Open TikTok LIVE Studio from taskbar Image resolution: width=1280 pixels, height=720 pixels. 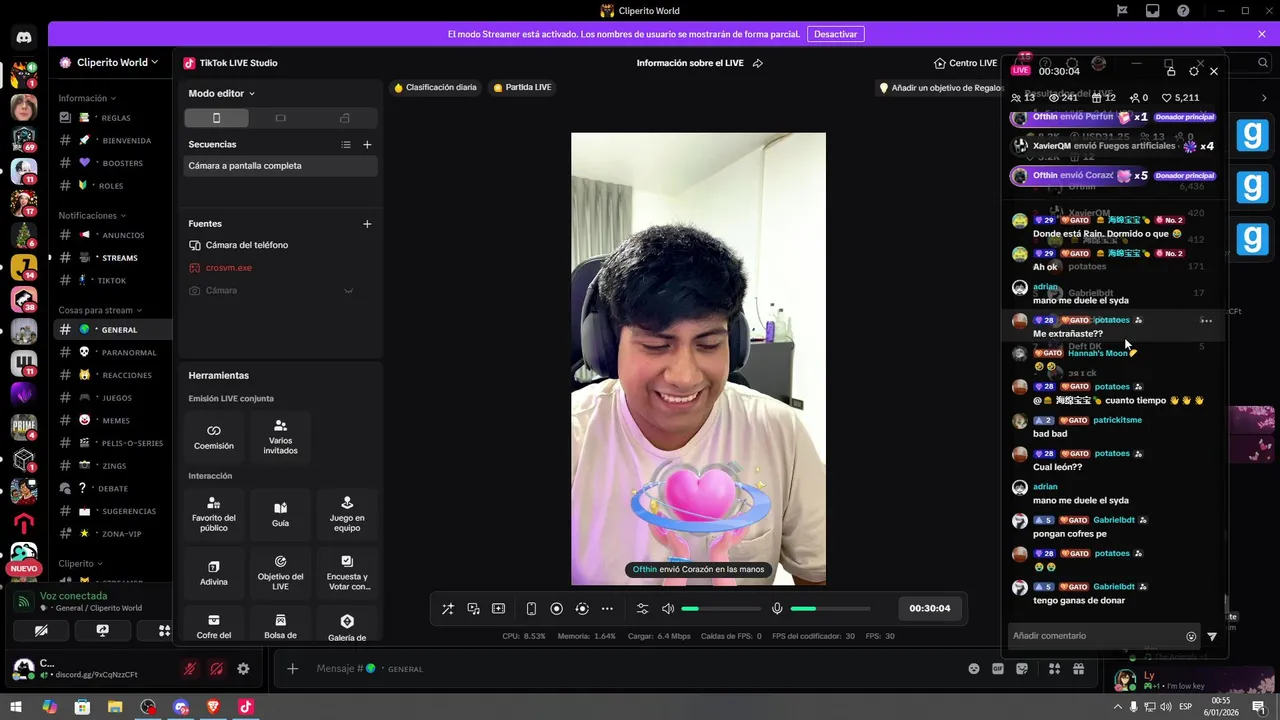click(x=246, y=707)
